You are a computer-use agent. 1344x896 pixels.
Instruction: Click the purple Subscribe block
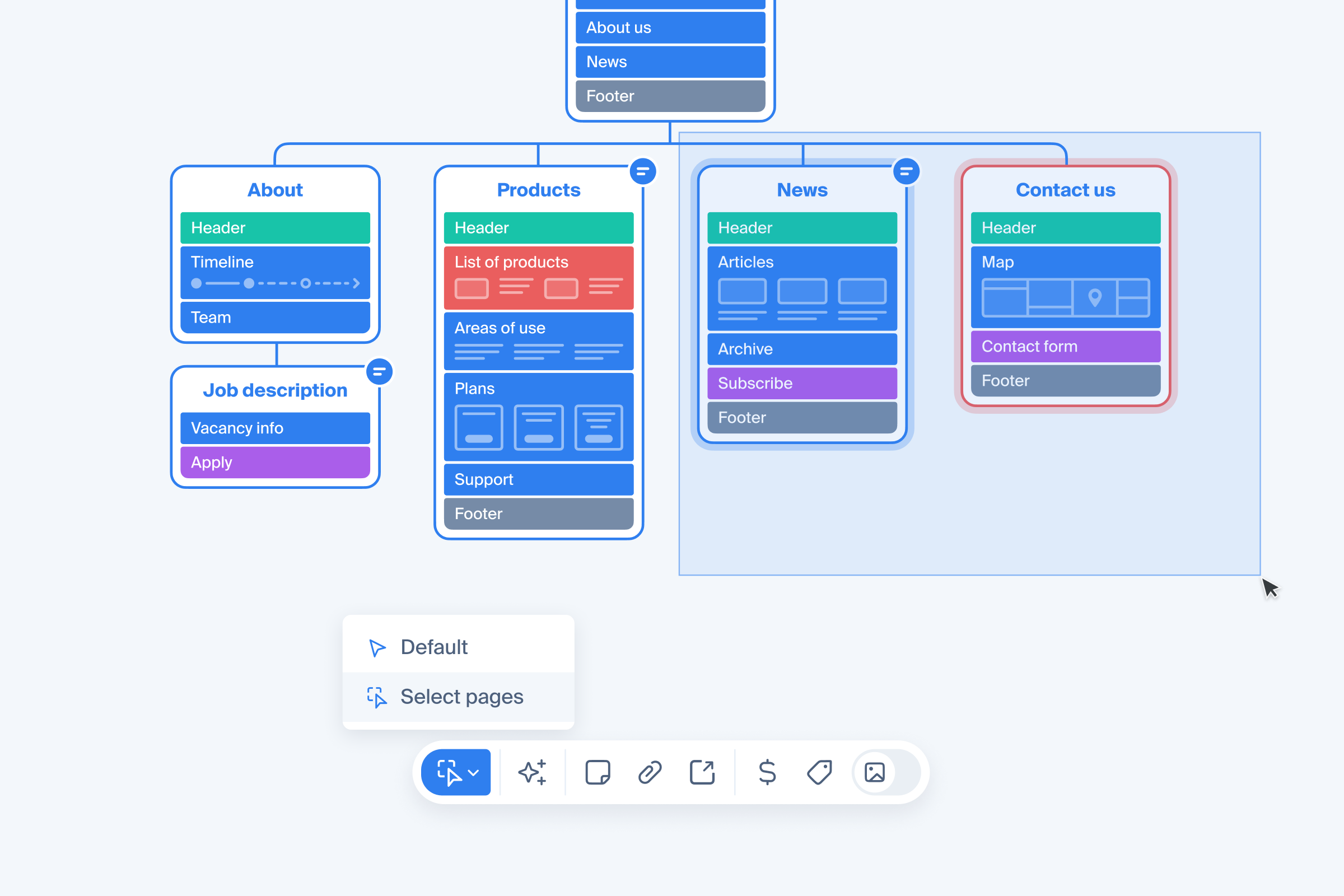coord(802,384)
